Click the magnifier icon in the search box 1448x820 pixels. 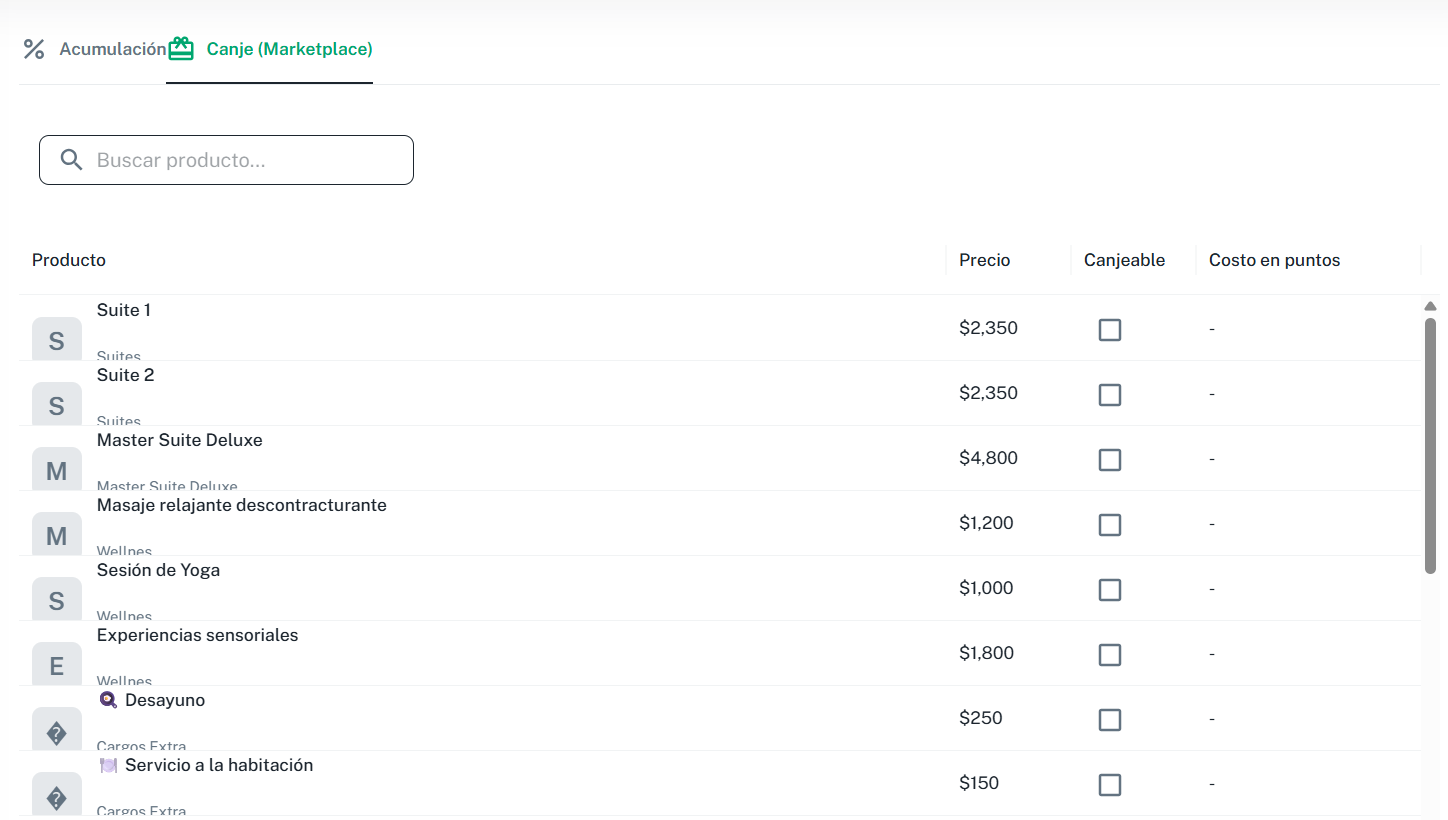[71, 159]
